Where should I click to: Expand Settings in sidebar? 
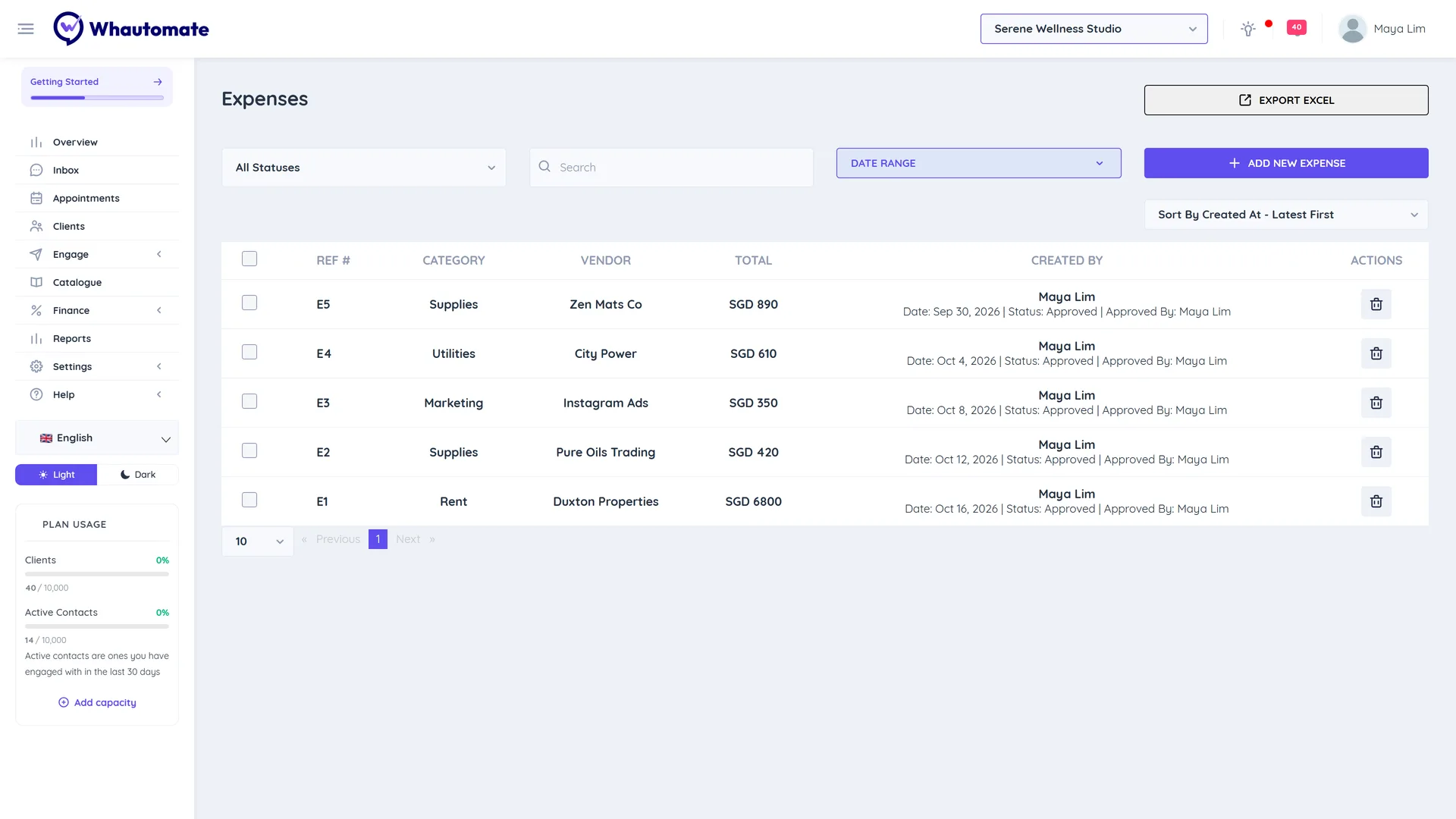(97, 367)
